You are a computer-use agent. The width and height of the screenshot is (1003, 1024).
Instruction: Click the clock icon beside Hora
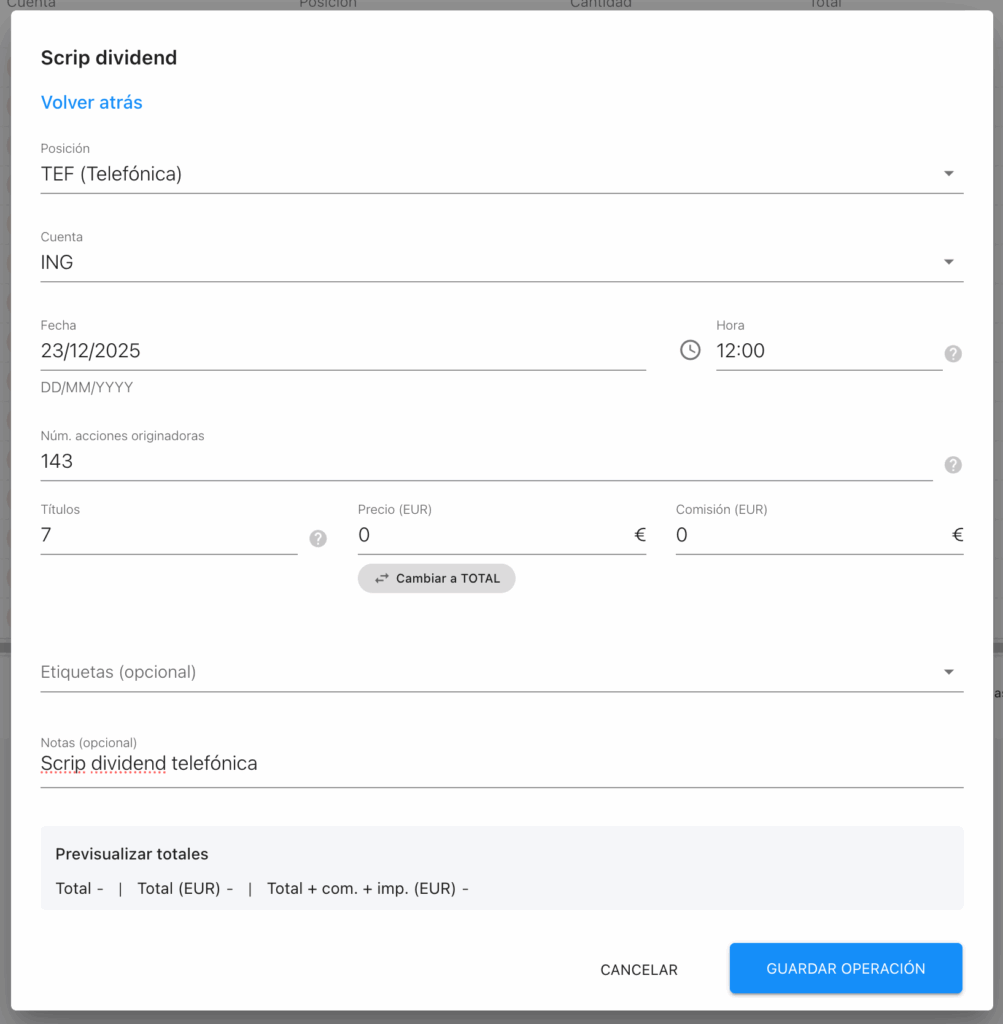tap(690, 350)
